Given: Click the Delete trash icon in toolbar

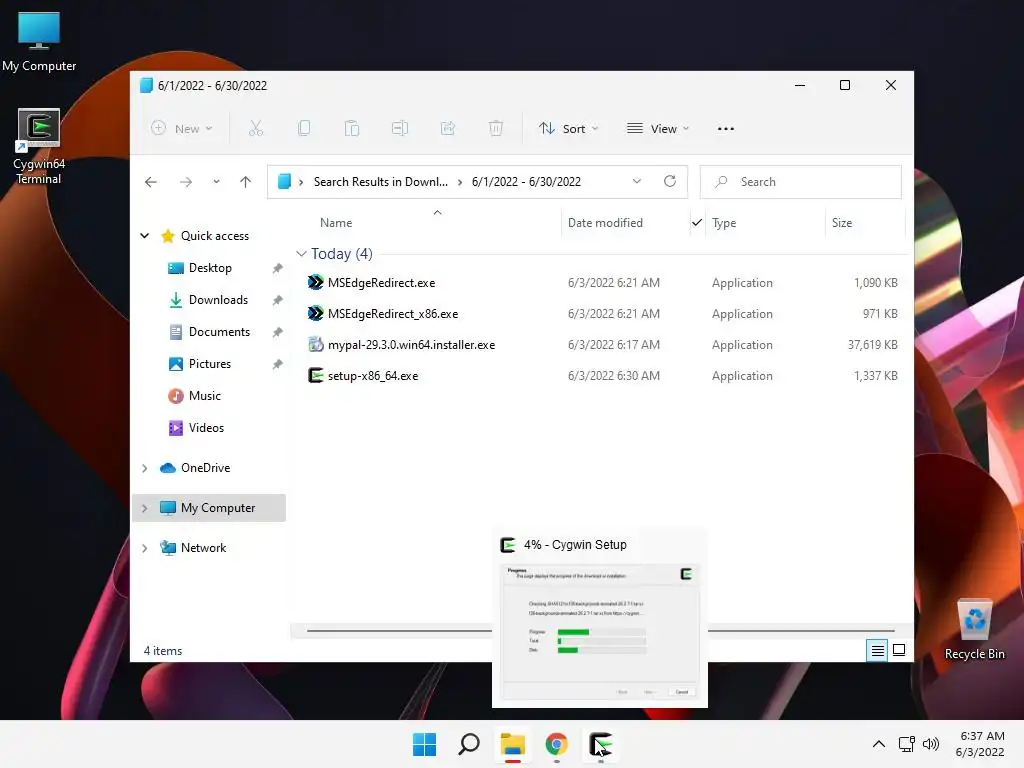Looking at the screenshot, I should coord(496,129).
